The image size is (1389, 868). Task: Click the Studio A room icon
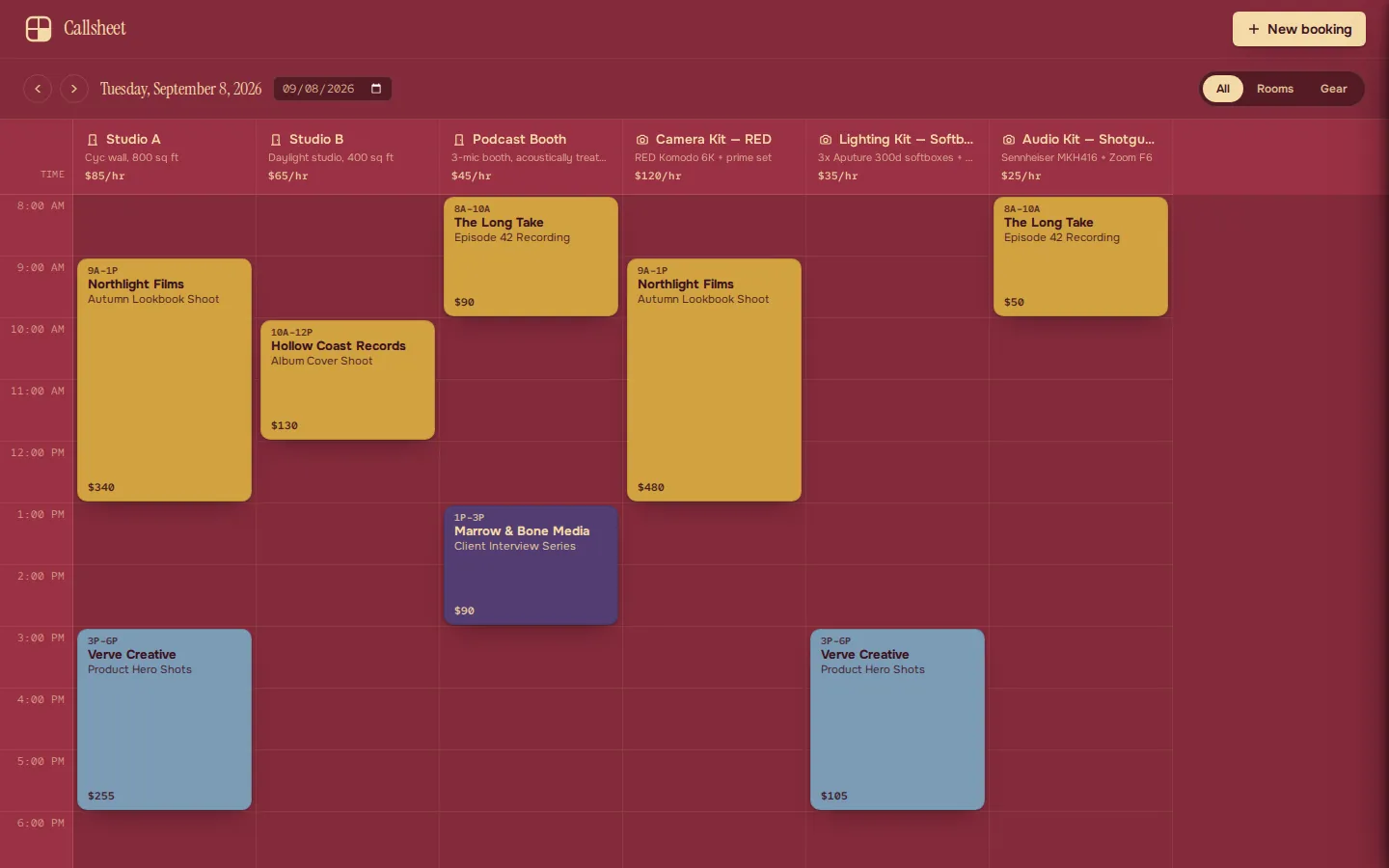pos(93,140)
